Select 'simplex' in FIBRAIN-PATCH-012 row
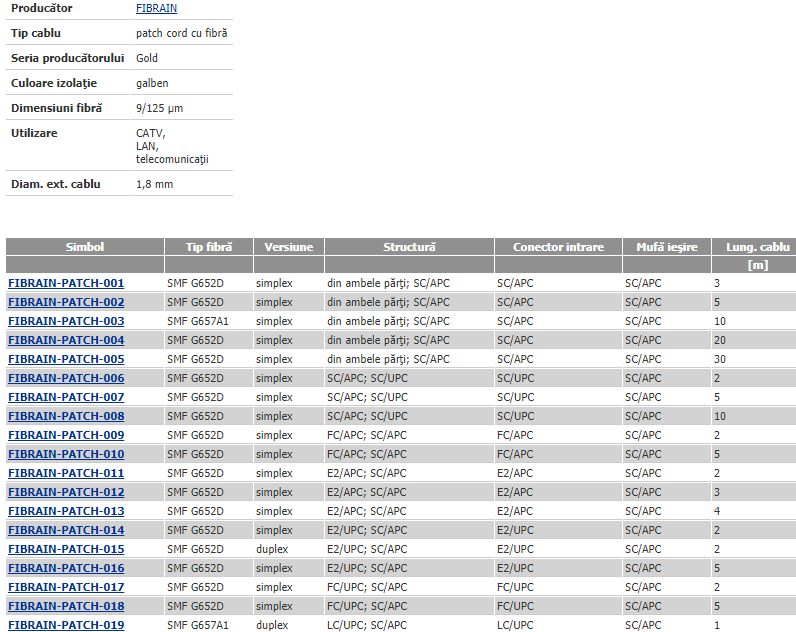The width and height of the screenshot is (796, 632). click(274, 492)
